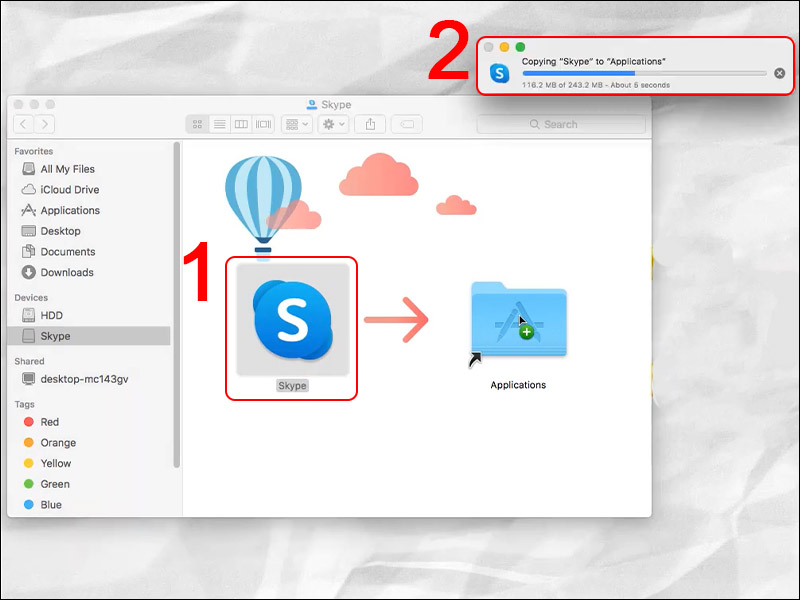Click the copying "Skype" to "Applications" text

(593, 61)
